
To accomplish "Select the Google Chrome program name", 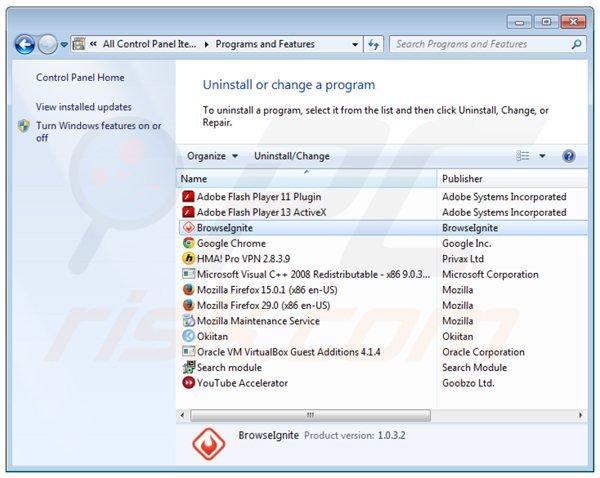I will click(231, 243).
